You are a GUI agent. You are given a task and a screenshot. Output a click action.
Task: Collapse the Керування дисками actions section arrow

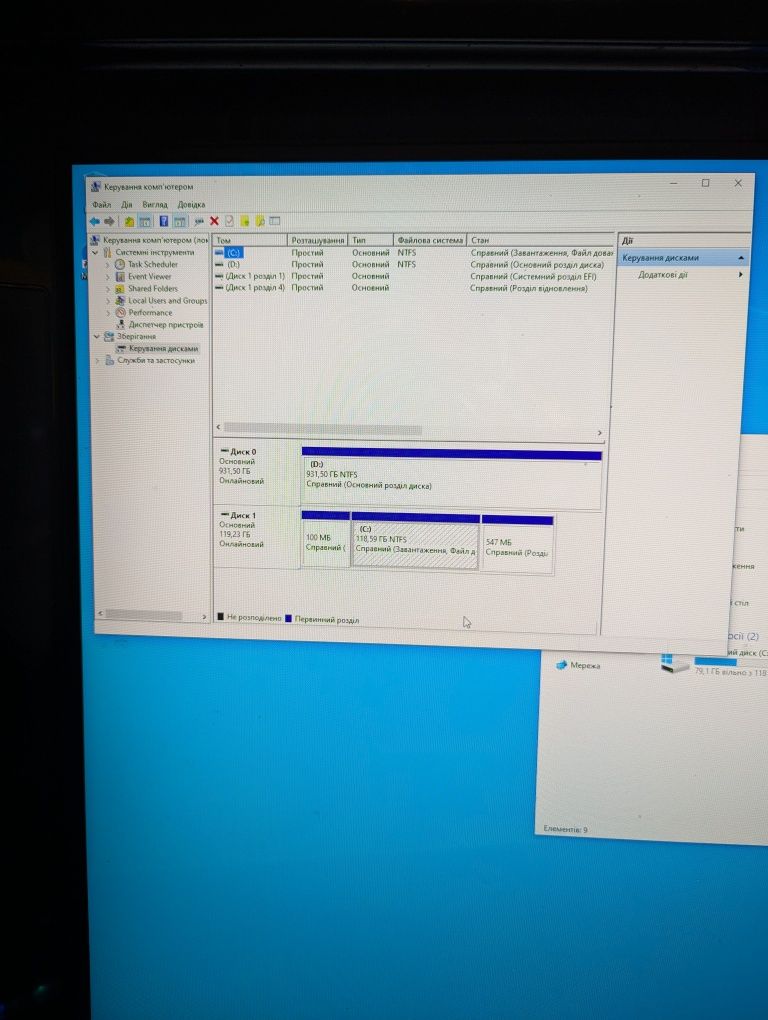coord(740,258)
